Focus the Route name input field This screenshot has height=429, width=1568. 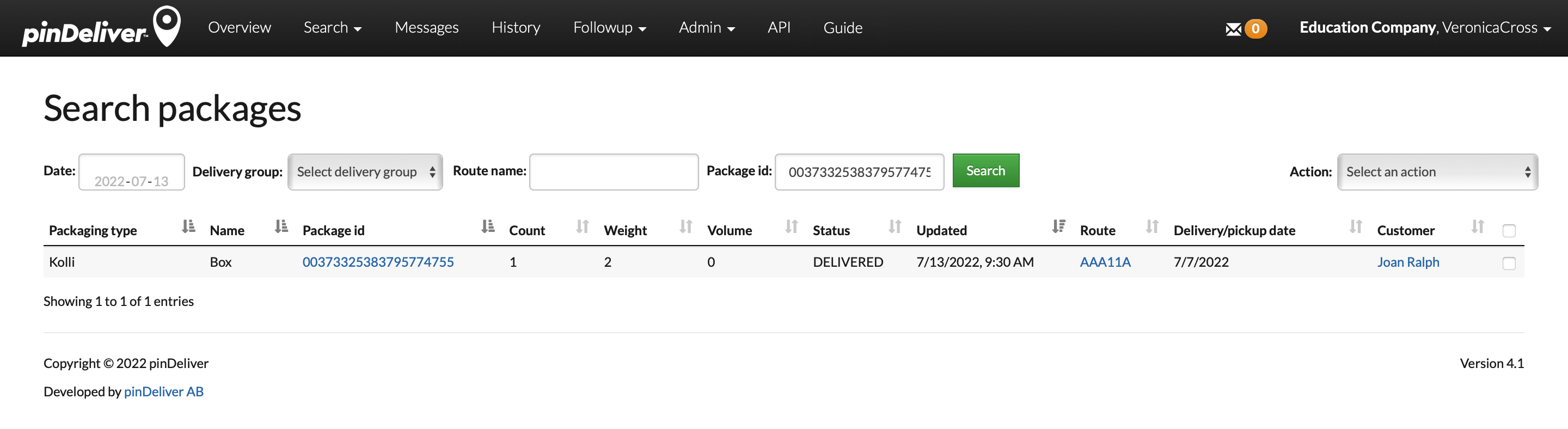click(x=614, y=171)
